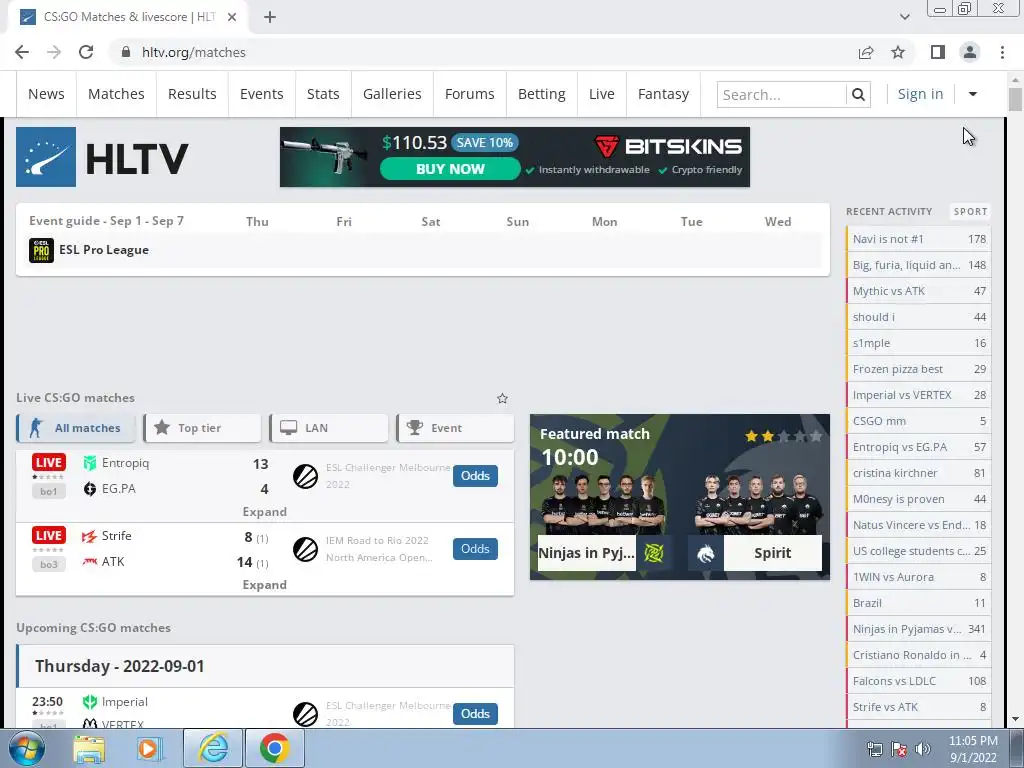Click in the Search input field
Viewport: 1024px width, 768px height.
(782, 95)
